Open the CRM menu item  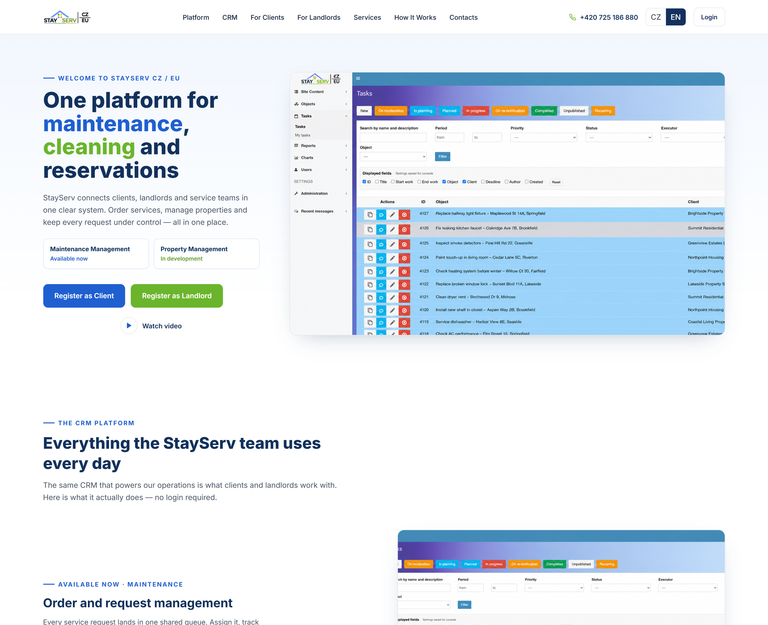230,17
